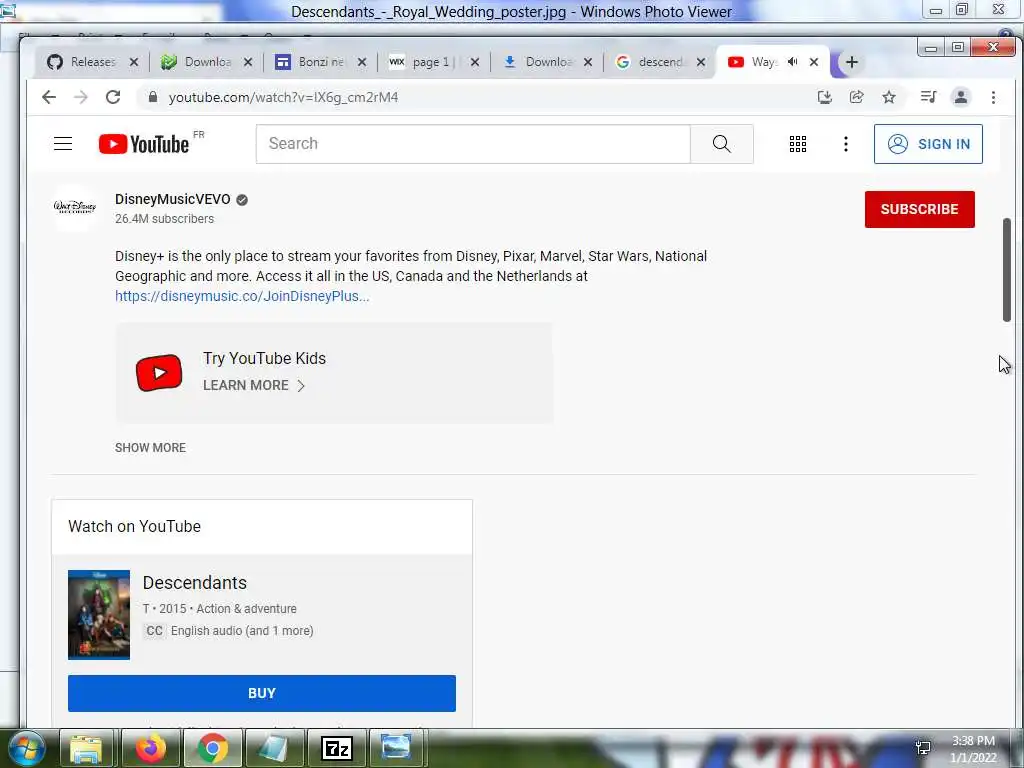
Task: Click the 26.4M subscribers text
Action: [165, 219]
